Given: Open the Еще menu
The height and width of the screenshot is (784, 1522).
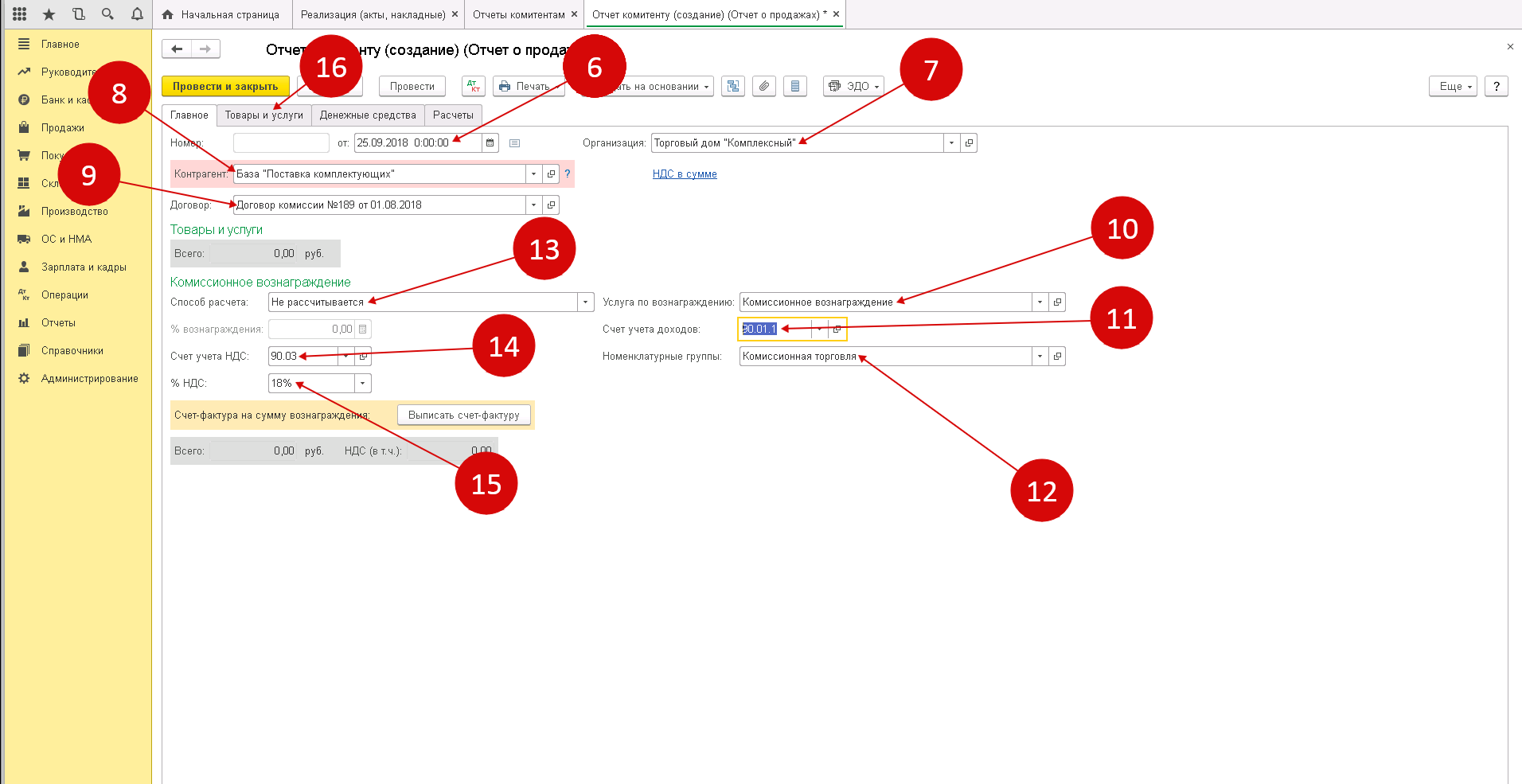Looking at the screenshot, I should 1454,86.
